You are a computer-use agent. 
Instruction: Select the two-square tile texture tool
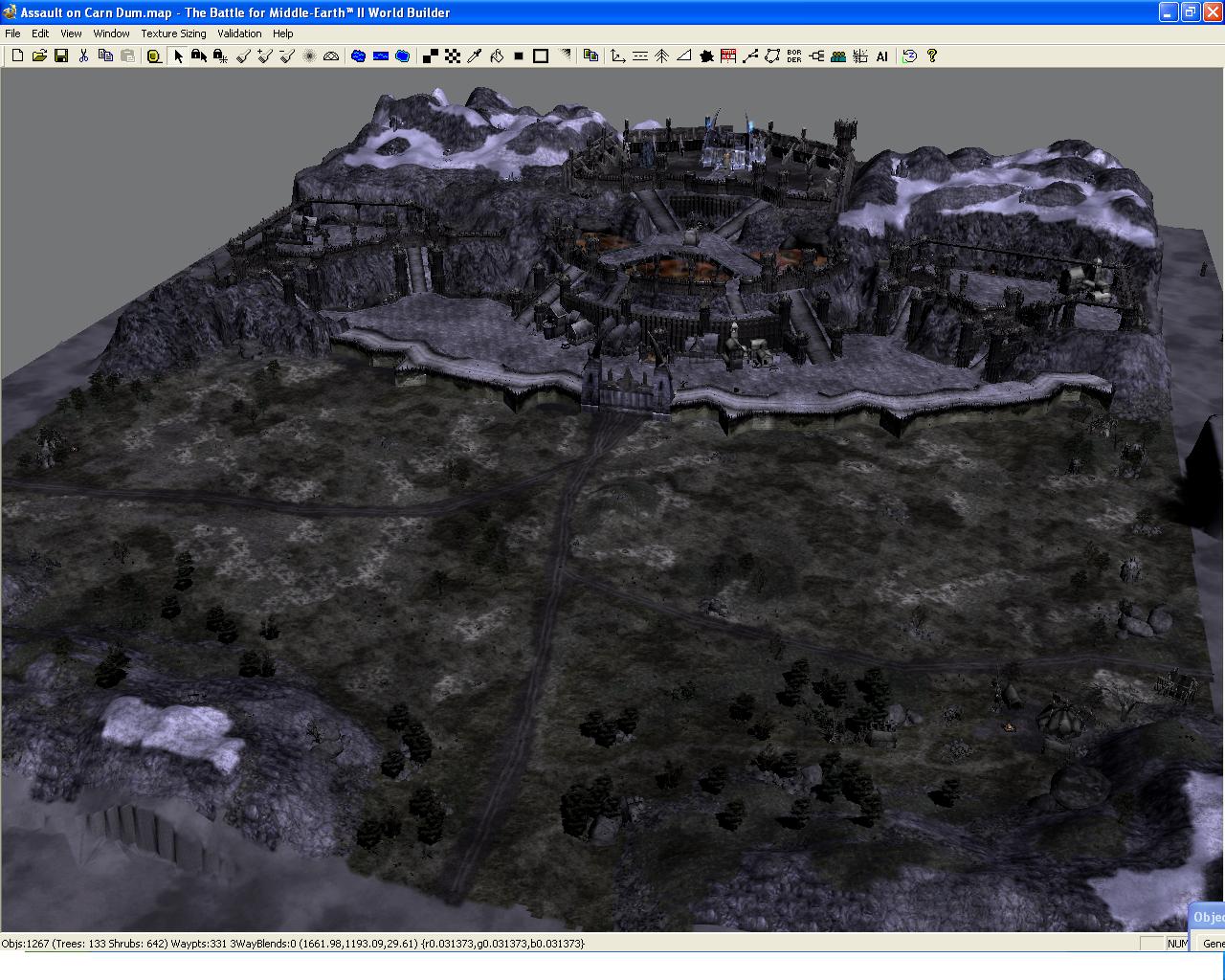(430, 56)
